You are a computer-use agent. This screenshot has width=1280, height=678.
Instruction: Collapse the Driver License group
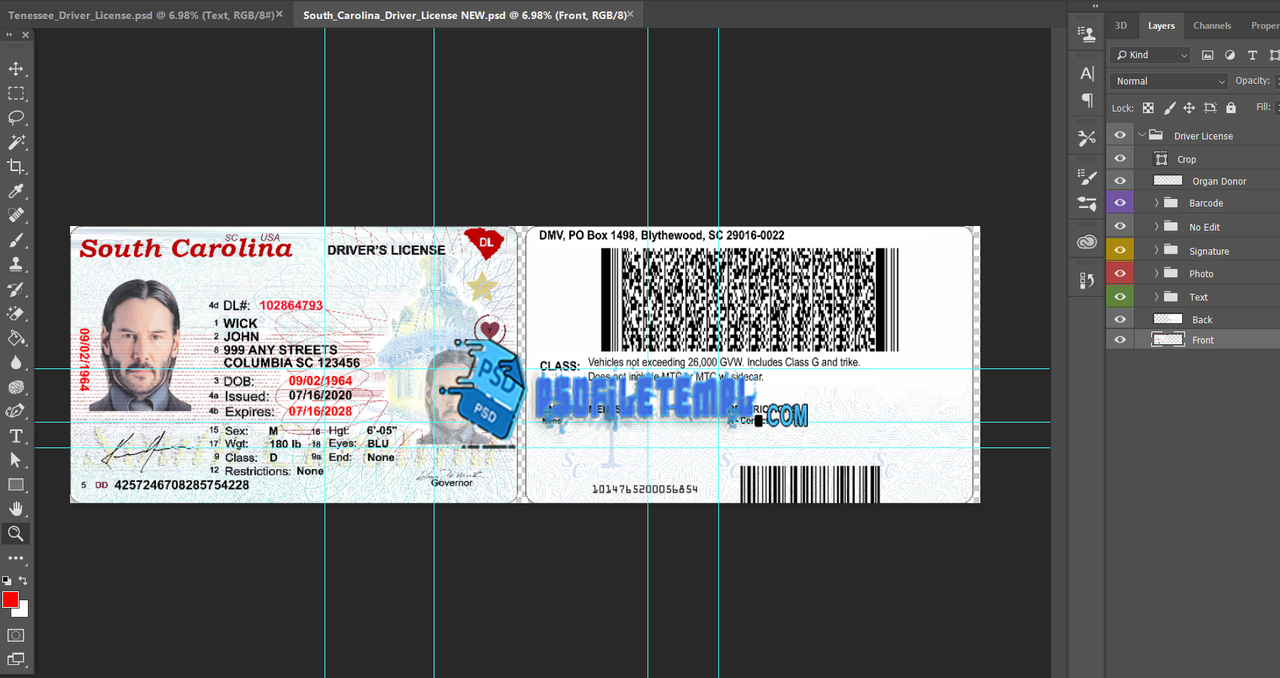click(x=1141, y=135)
